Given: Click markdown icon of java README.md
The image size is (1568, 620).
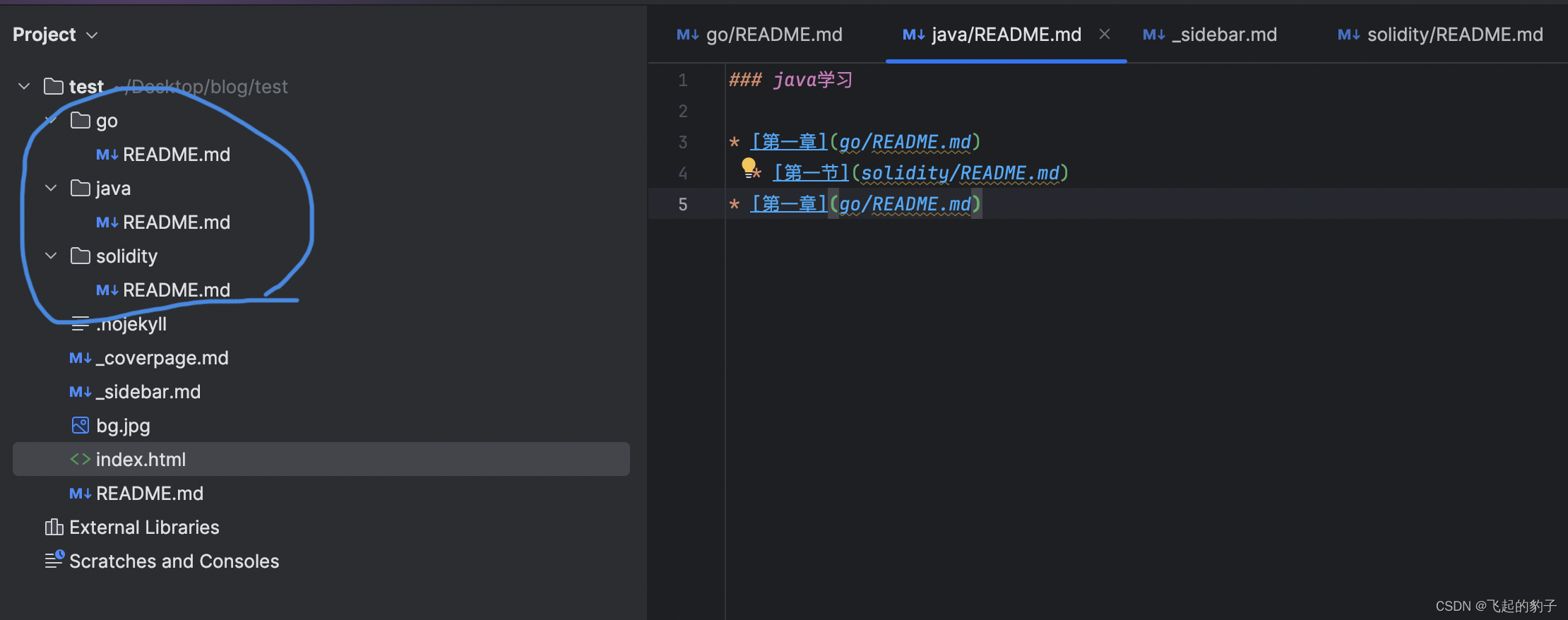Looking at the screenshot, I should [107, 222].
